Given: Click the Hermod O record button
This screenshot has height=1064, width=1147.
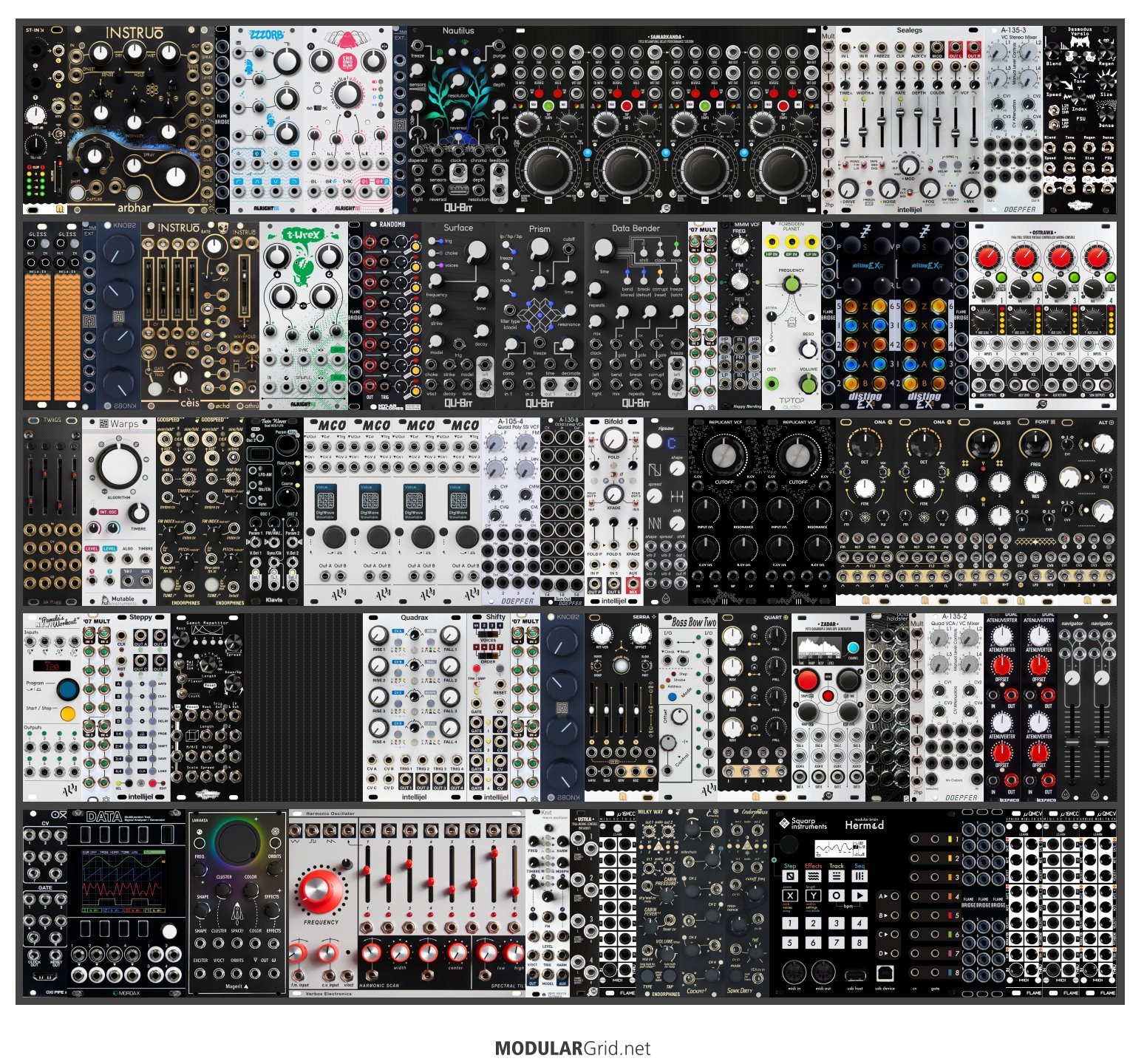Looking at the screenshot, I should point(836,896).
